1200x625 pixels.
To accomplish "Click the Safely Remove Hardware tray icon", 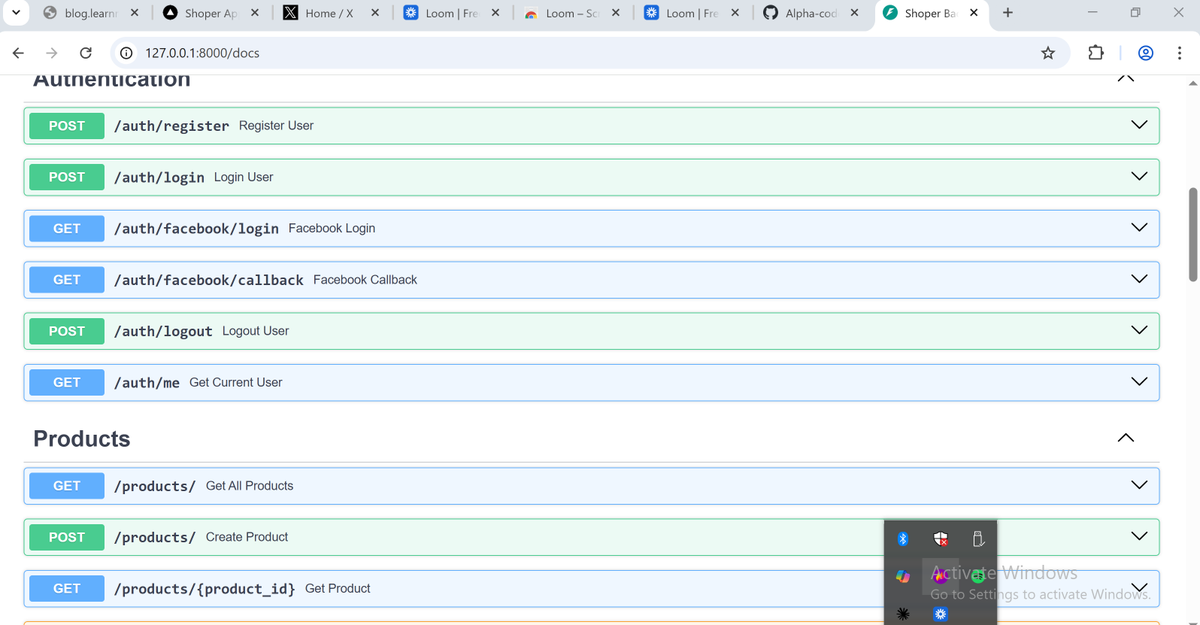I will (x=977, y=539).
